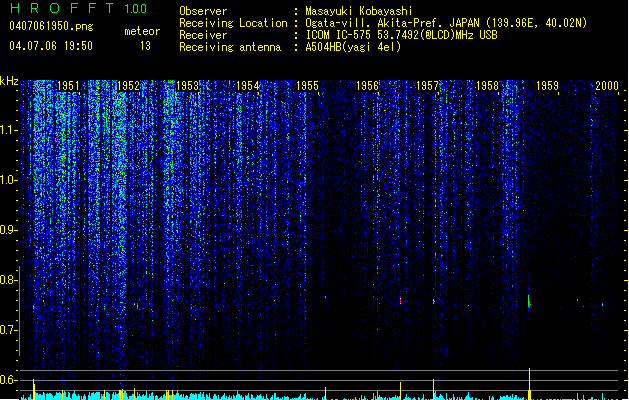Click the kHz axis unit label
Image resolution: width=629 pixels, height=400 pixels.
coord(9,81)
